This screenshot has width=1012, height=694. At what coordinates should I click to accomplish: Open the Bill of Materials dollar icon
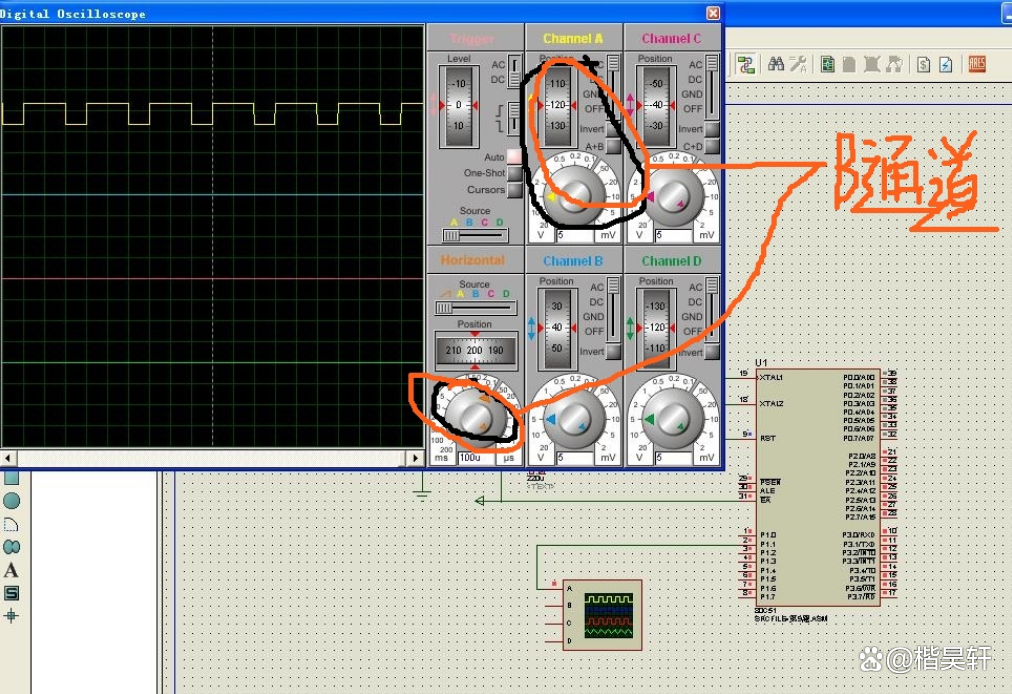pos(924,64)
